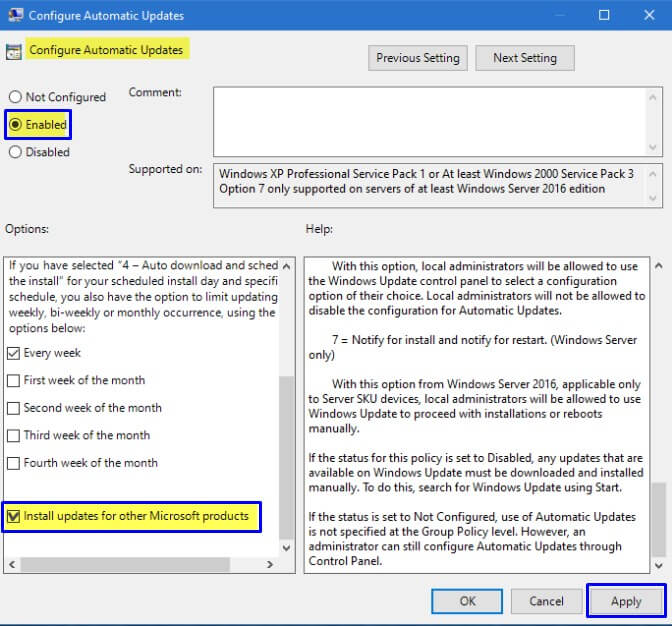672x626 pixels.
Task: Click Help pane scroll down arrow
Action: tap(659, 566)
